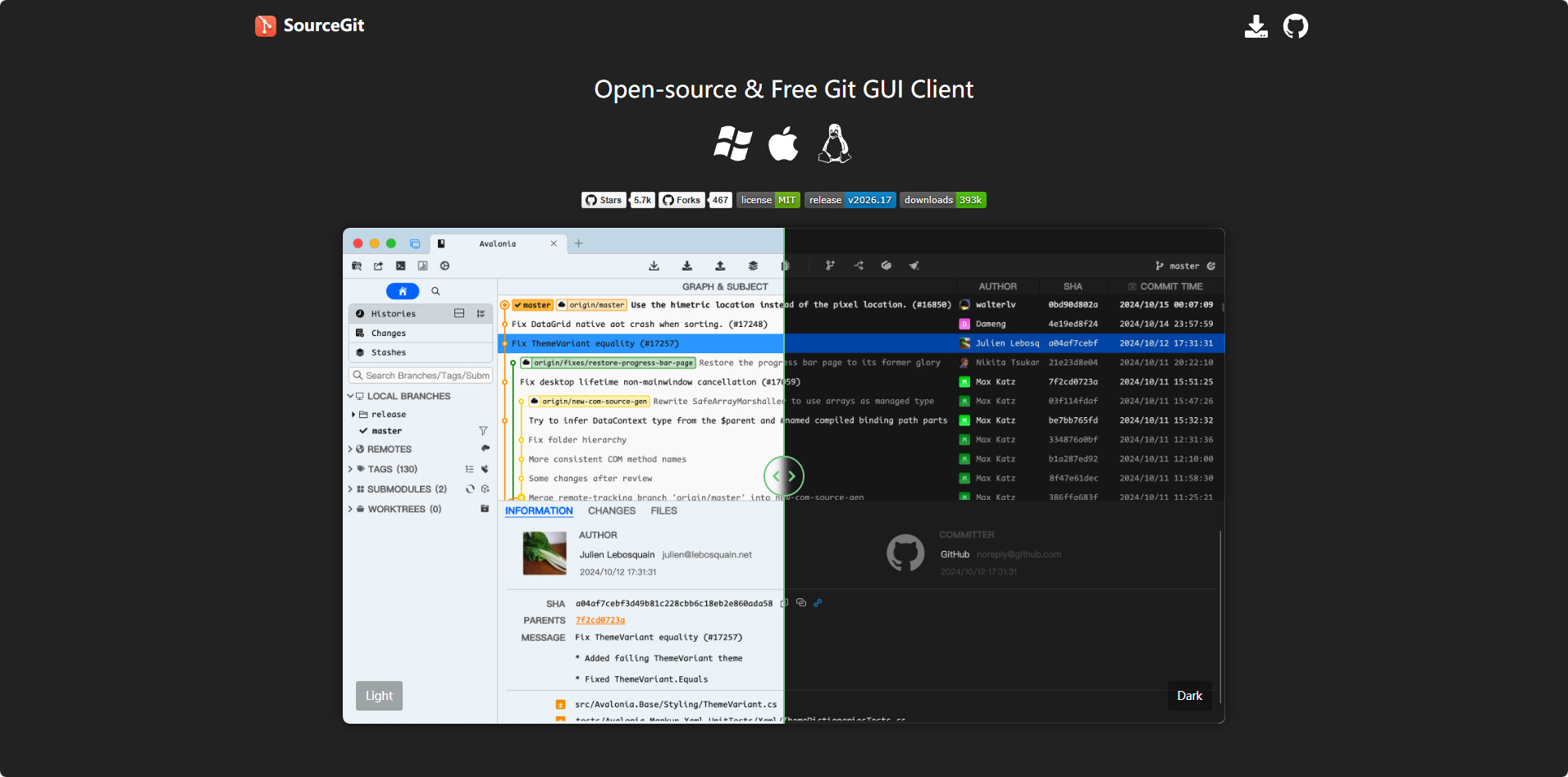Toggle the tags list view icon
This screenshot has height=777, width=1568.
coord(470,470)
